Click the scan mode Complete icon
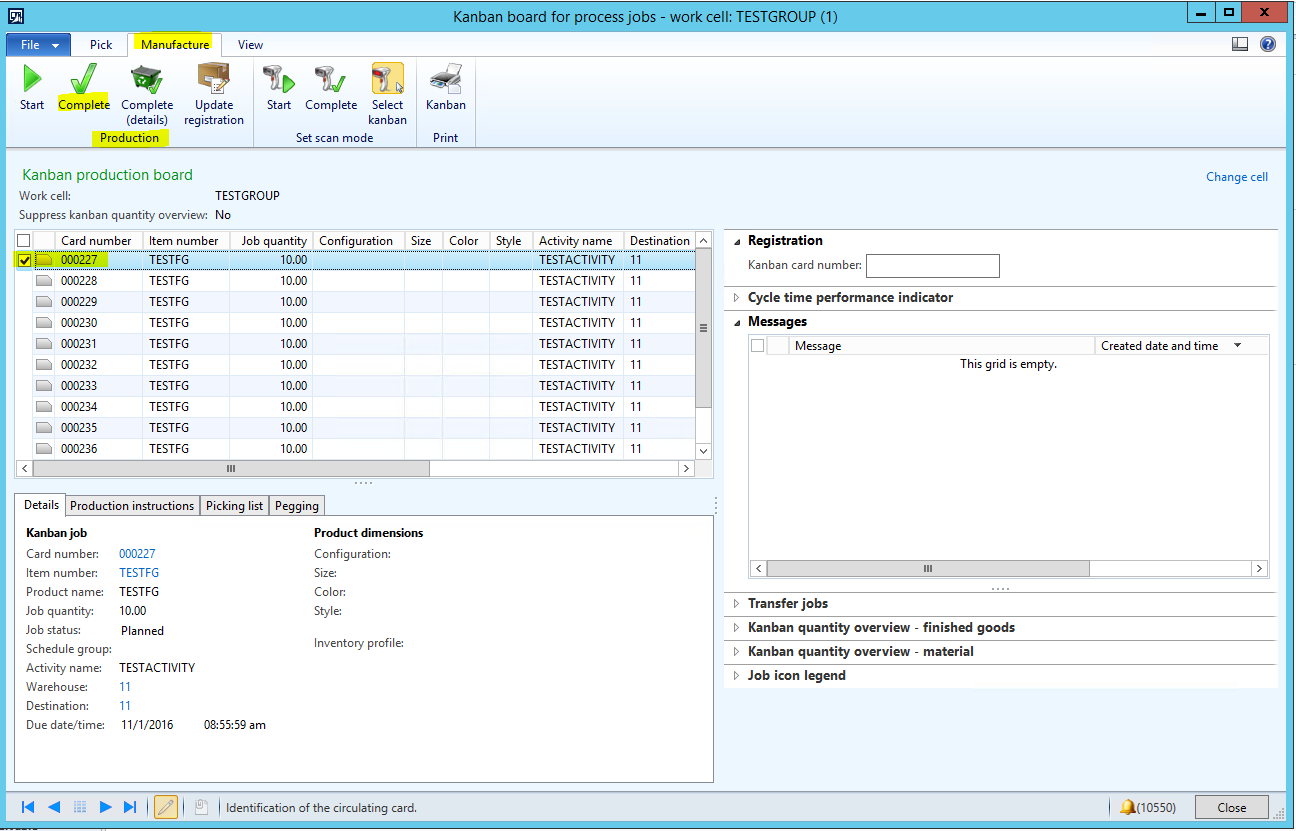This screenshot has height=831, width=1296. (x=330, y=79)
